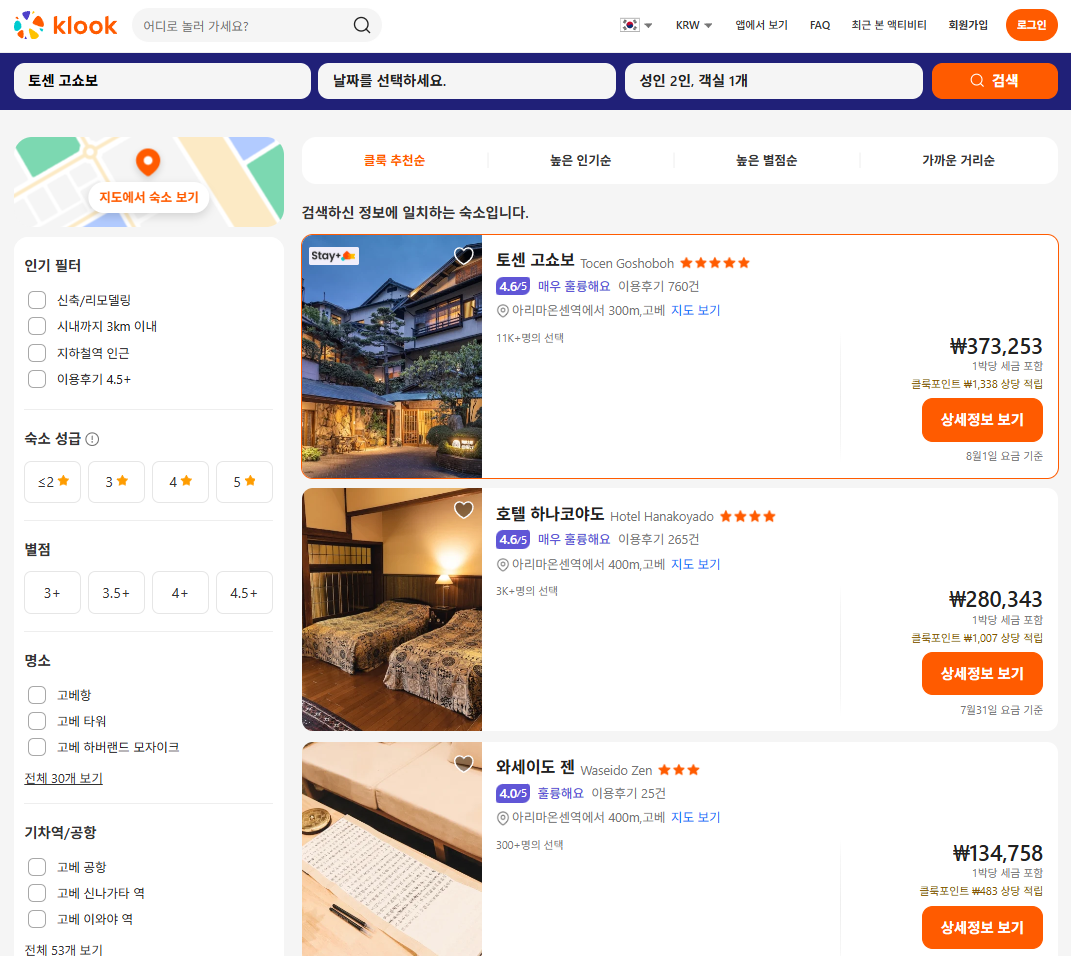This screenshot has height=956, width=1071.
Task: Click location pin icon for Tocen Goshoboh
Action: click(503, 311)
